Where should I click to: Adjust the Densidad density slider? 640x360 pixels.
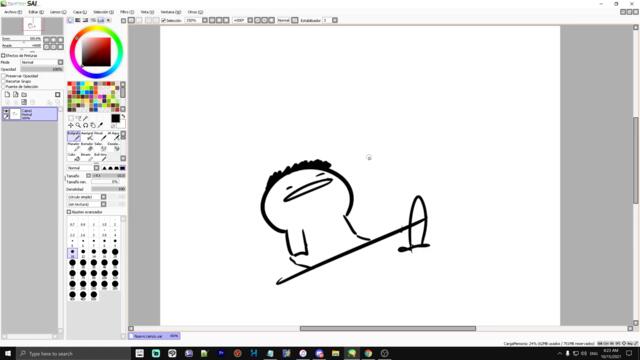click(x=109, y=189)
